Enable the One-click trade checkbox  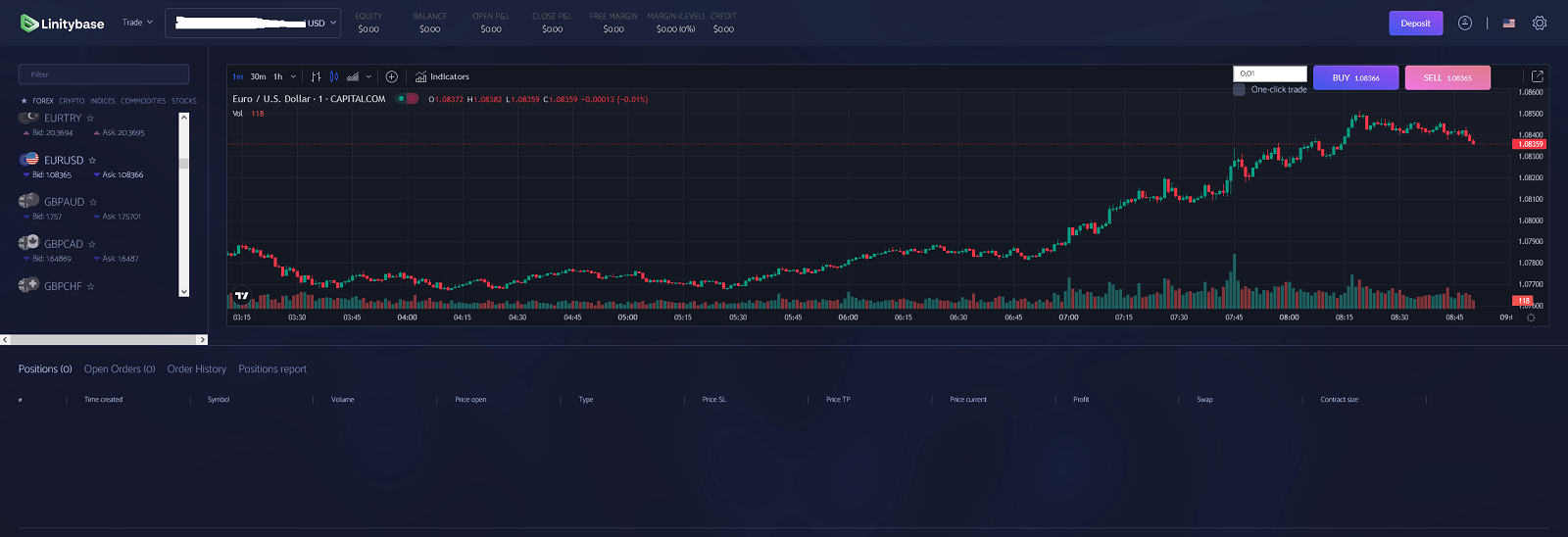pos(1240,89)
